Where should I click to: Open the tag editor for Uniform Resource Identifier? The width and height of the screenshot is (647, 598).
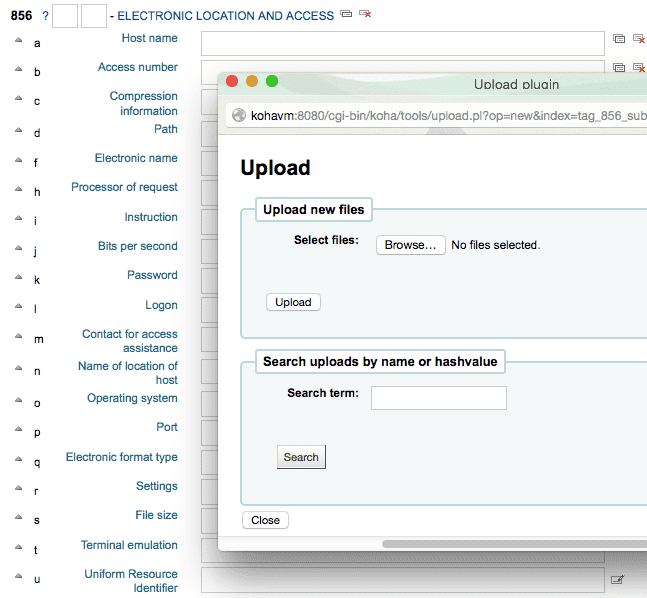(x=617, y=579)
